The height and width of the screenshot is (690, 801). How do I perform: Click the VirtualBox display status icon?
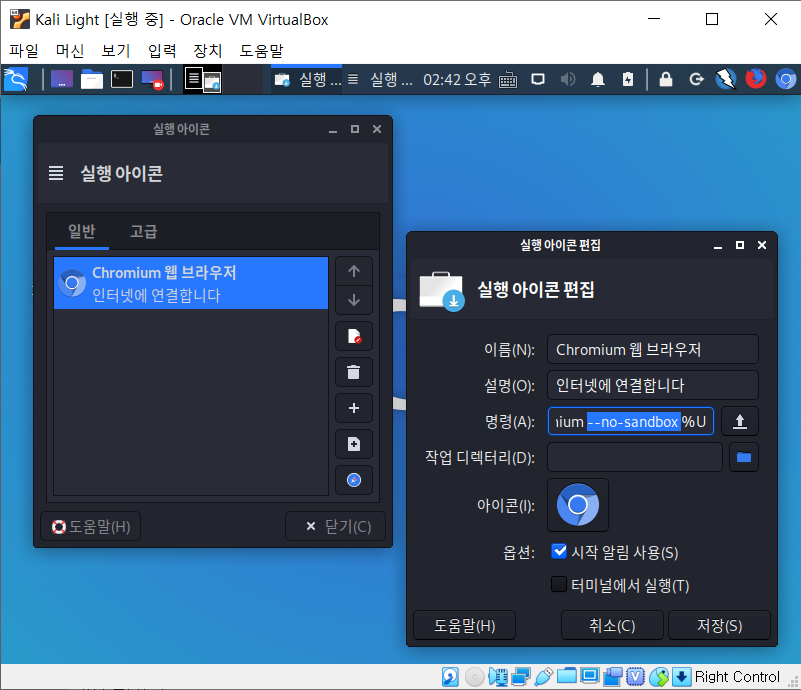[x=590, y=677]
